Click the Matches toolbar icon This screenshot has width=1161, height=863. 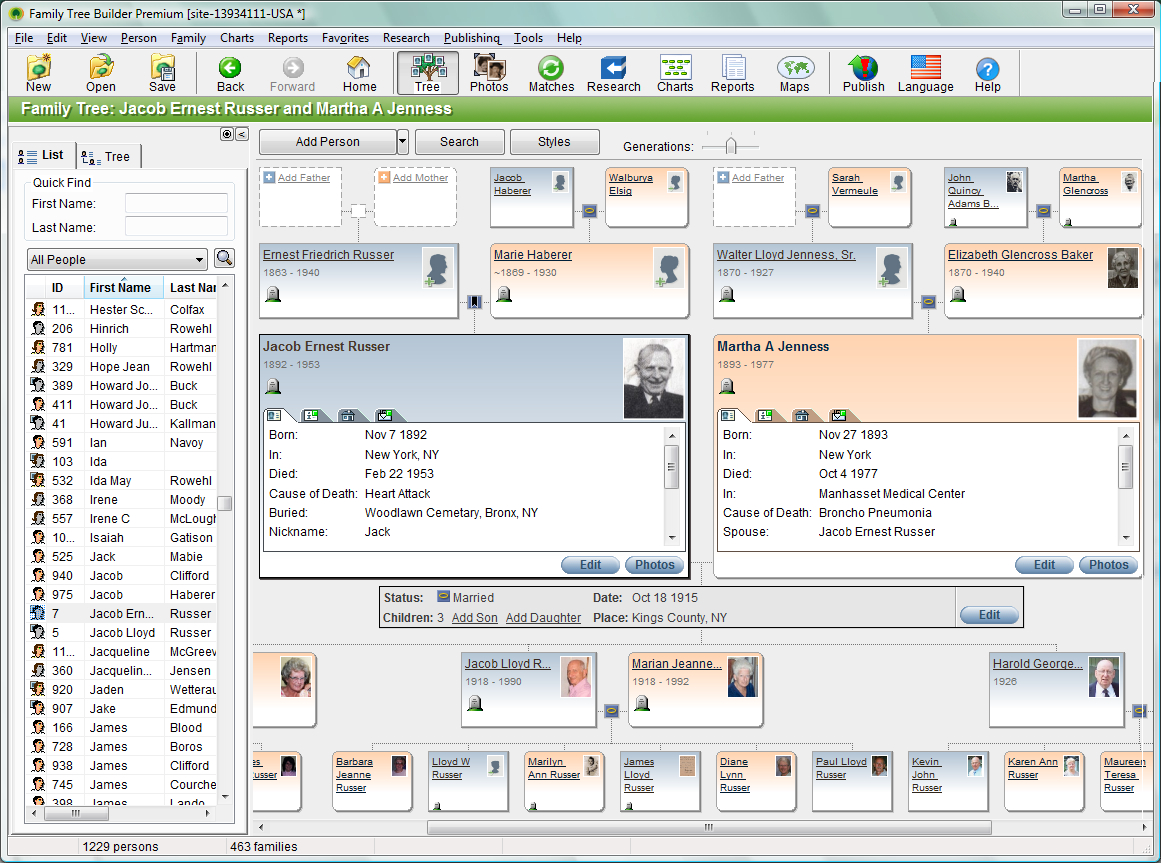[551, 74]
